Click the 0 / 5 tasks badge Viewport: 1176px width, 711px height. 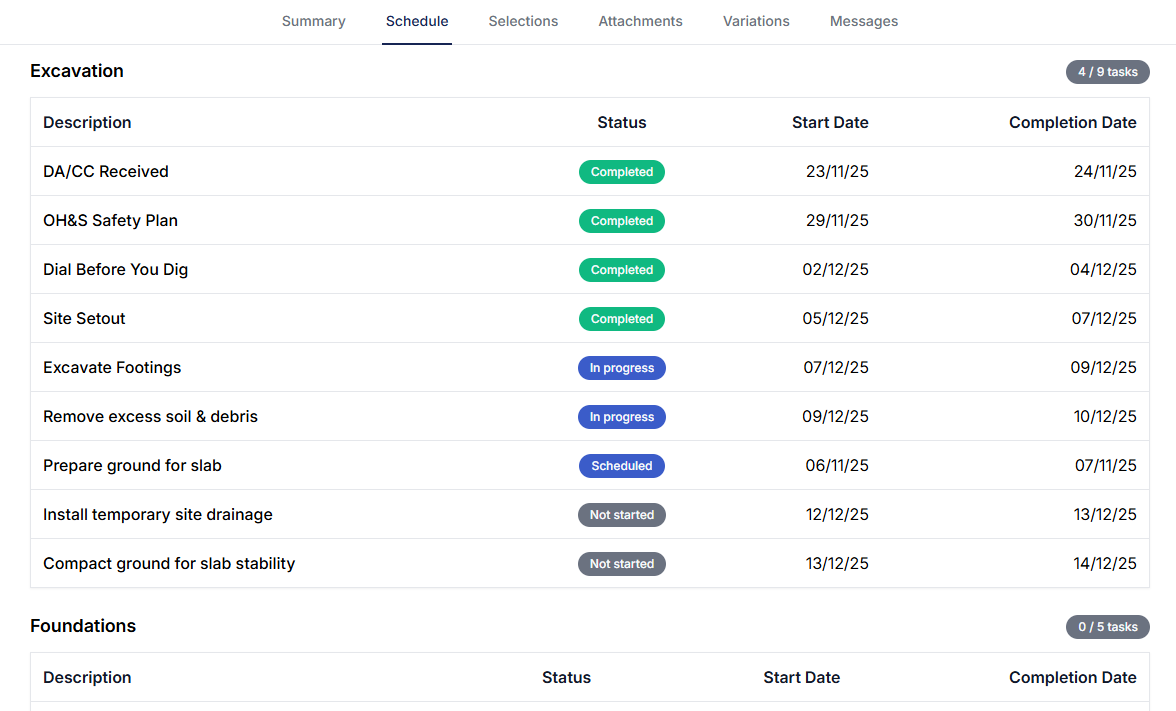1107,627
